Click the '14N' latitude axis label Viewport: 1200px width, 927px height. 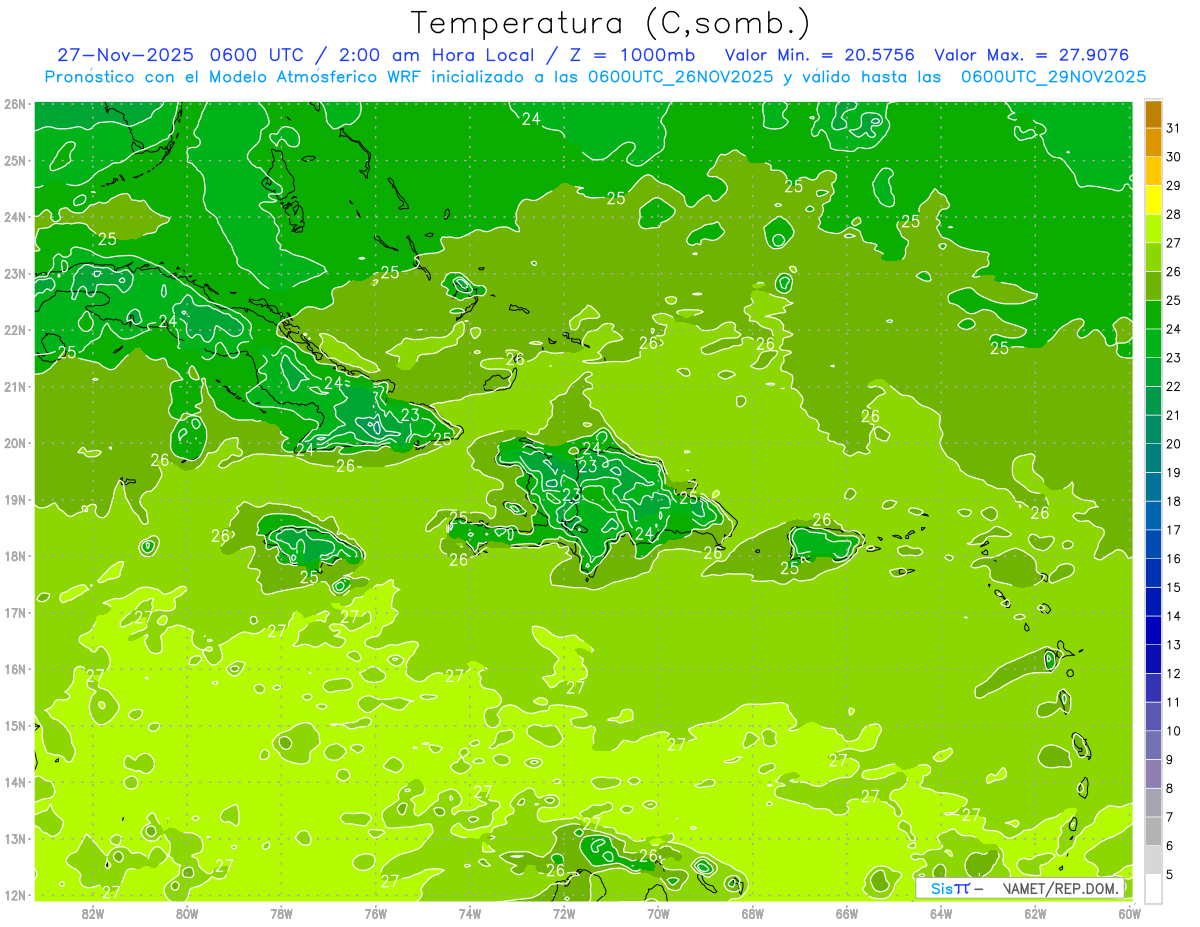15,782
